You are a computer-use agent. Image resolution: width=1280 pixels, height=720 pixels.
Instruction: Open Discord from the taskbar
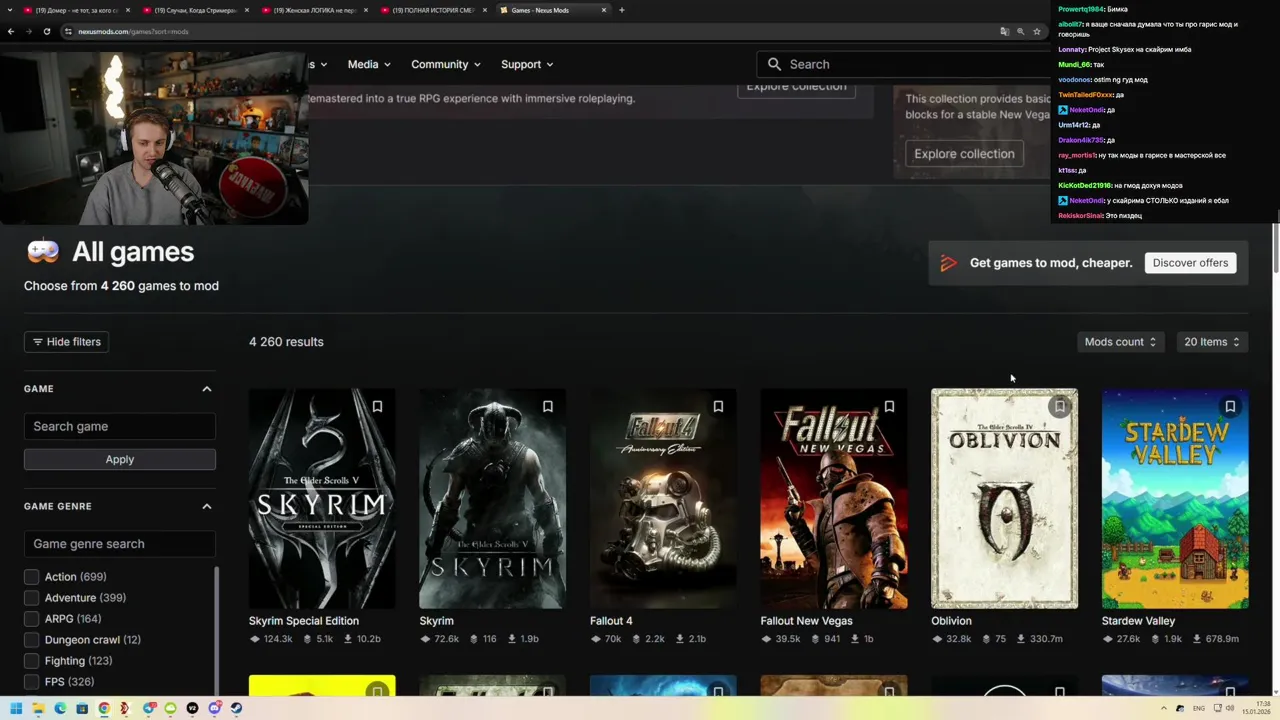point(214,708)
